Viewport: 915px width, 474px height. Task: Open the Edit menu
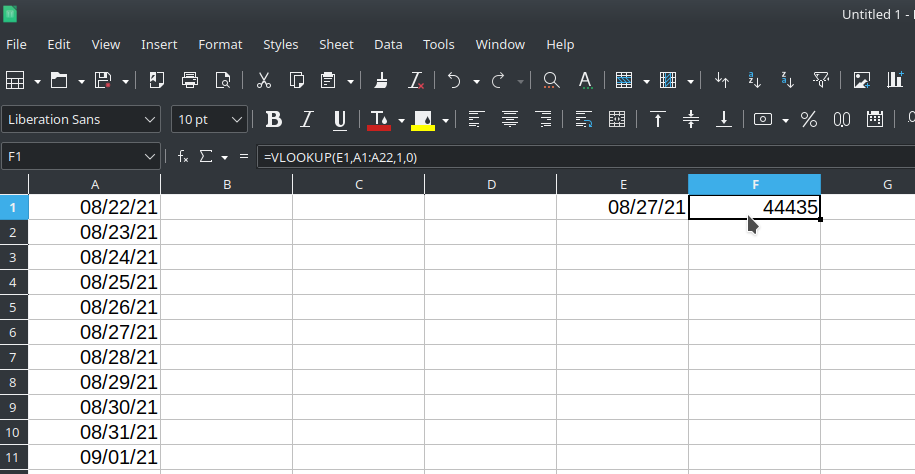pos(59,44)
